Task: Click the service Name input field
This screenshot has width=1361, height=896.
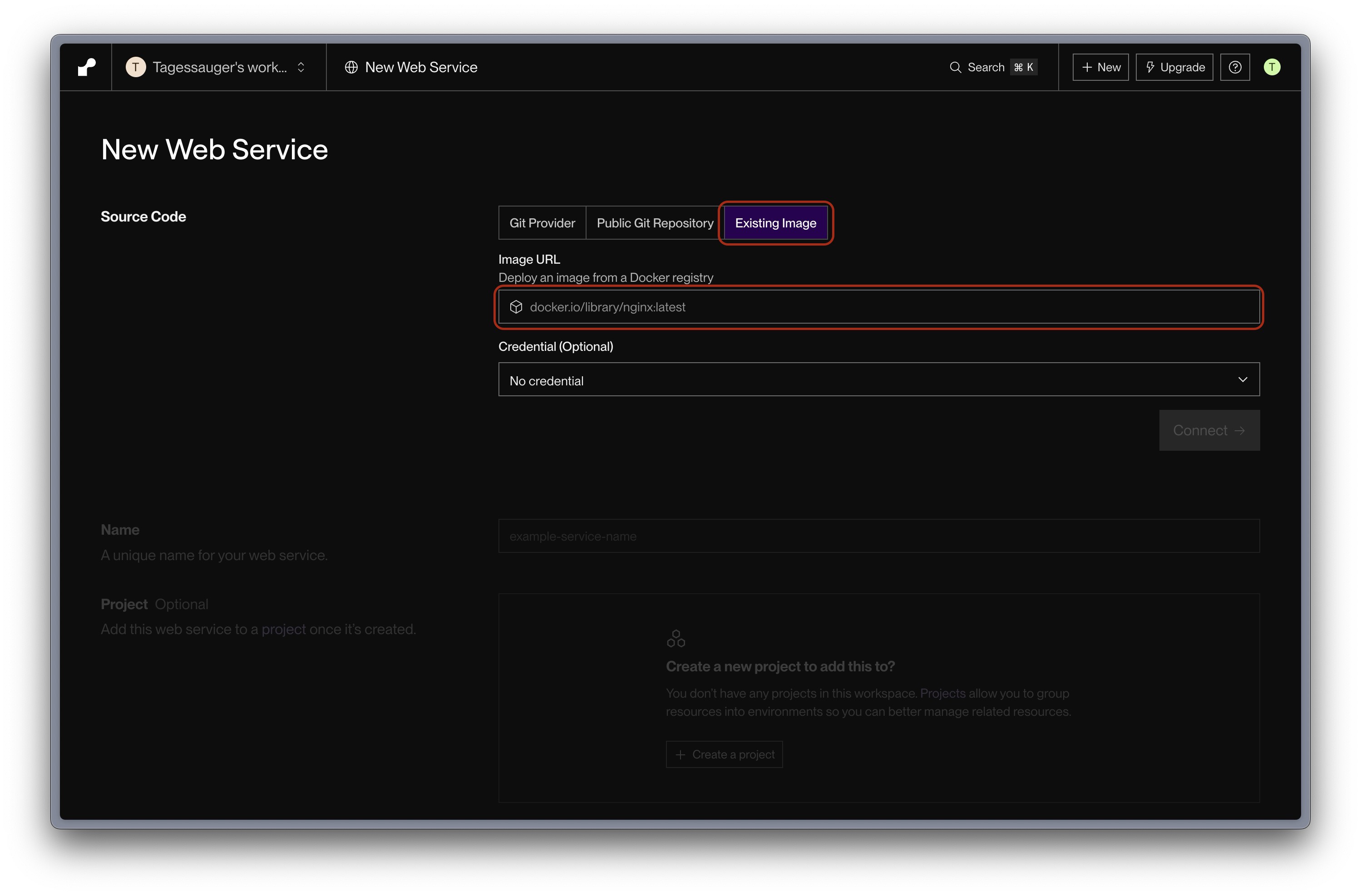Action: tap(878, 536)
